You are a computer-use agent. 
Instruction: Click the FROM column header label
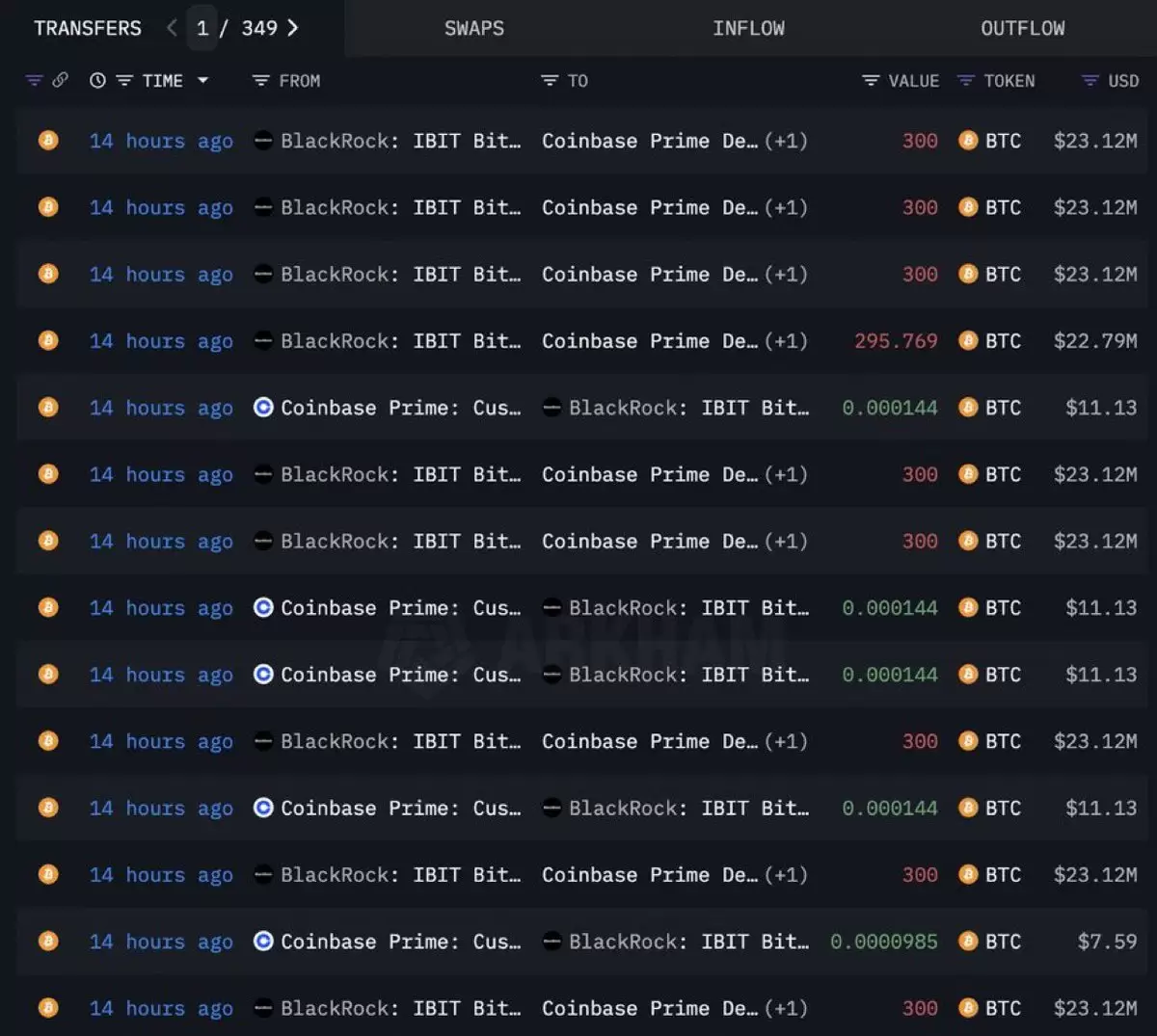point(300,81)
